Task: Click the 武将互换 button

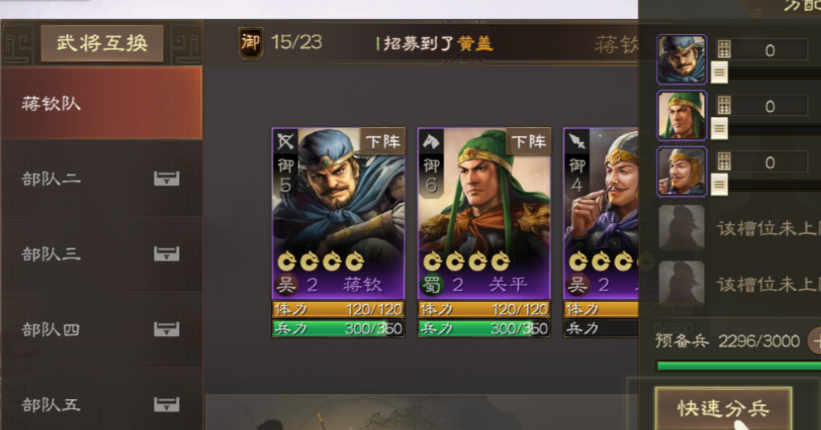Action: tap(102, 43)
